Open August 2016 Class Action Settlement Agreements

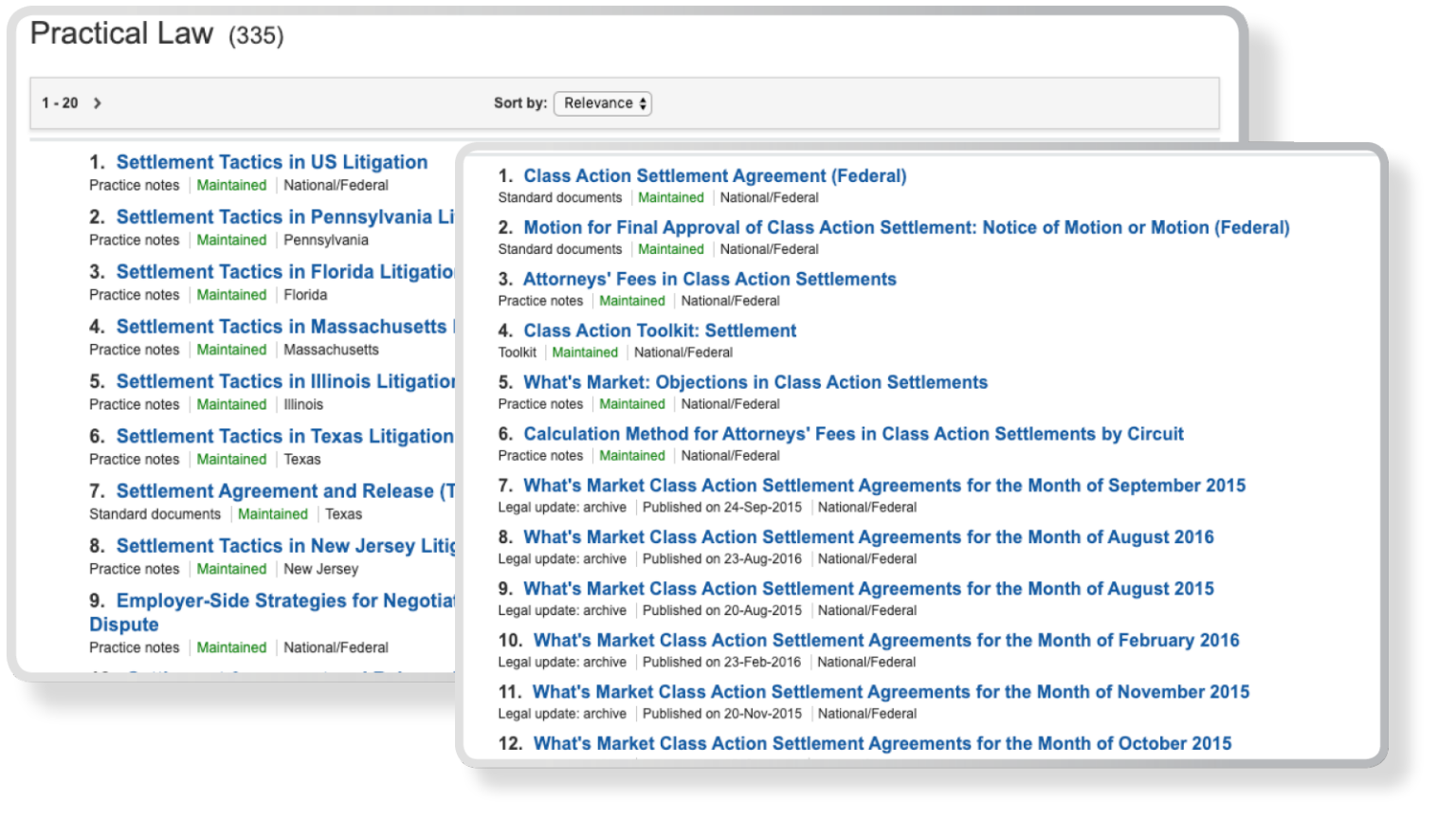pyautogui.click(x=868, y=537)
